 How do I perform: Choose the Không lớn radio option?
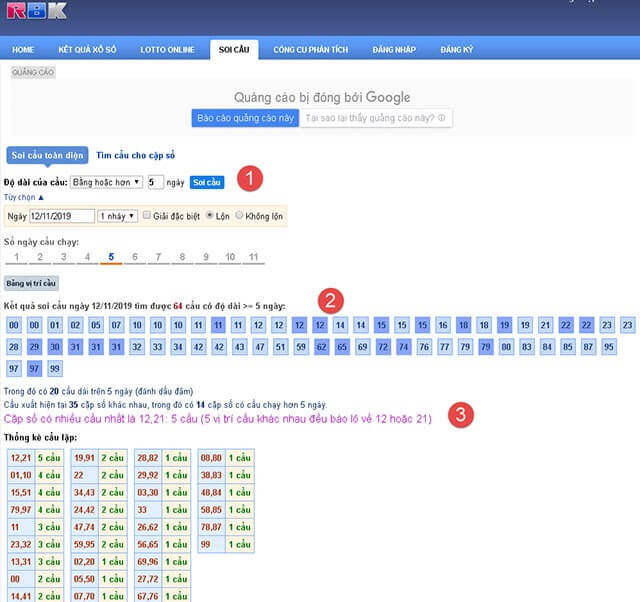[x=239, y=216]
